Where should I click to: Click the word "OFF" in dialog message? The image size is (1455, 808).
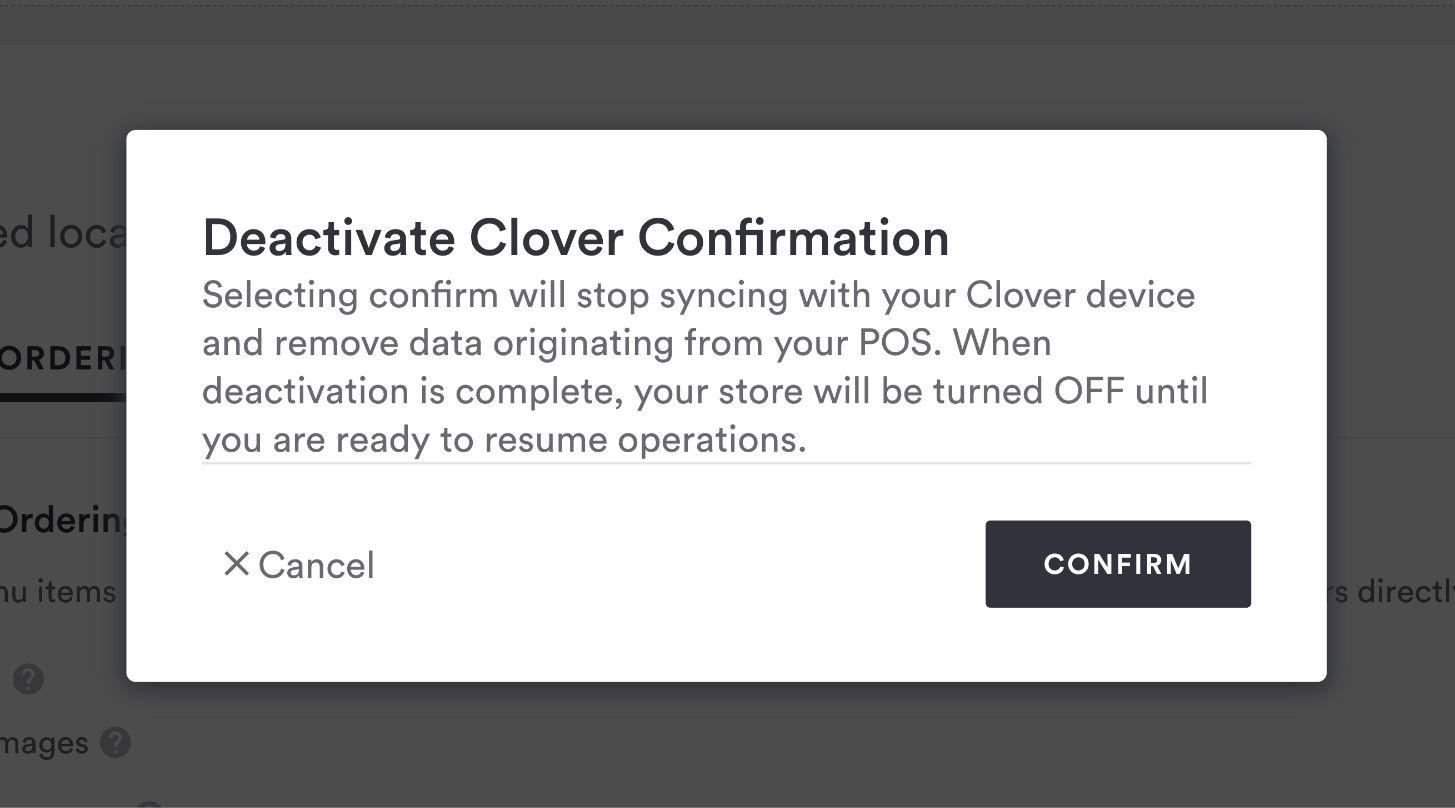tap(1089, 391)
